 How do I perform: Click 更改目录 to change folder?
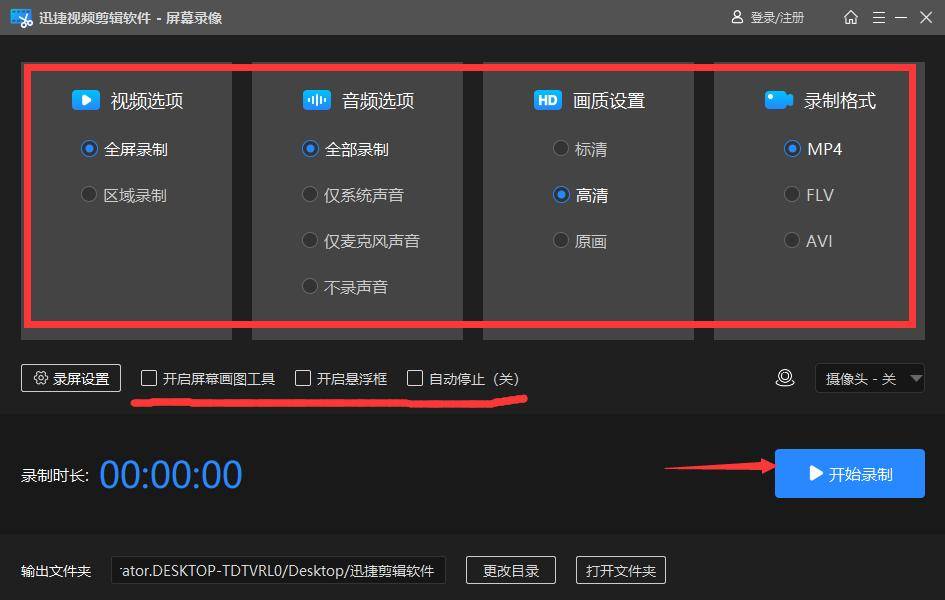tap(510, 570)
